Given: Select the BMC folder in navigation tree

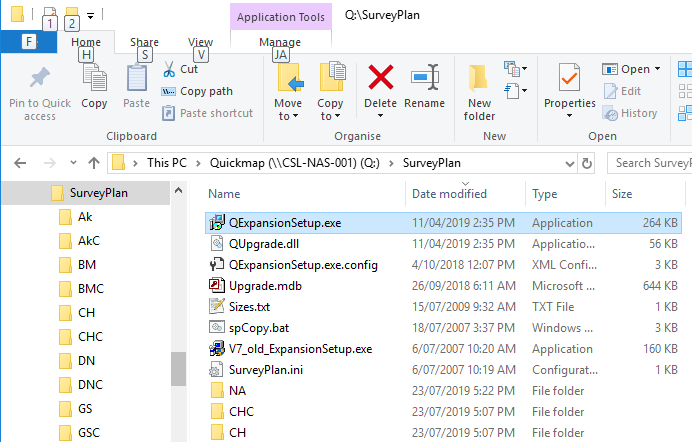Looking at the screenshot, I should click(x=90, y=289).
